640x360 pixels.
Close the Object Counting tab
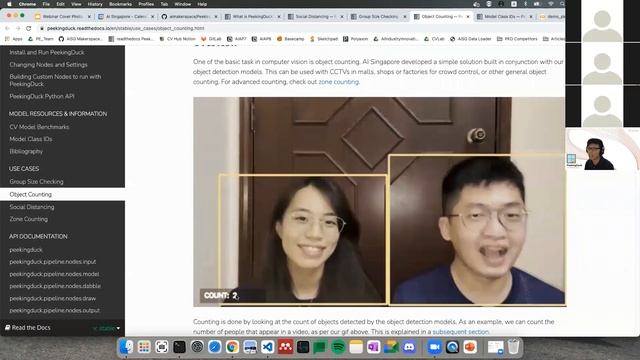[x=468, y=17]
